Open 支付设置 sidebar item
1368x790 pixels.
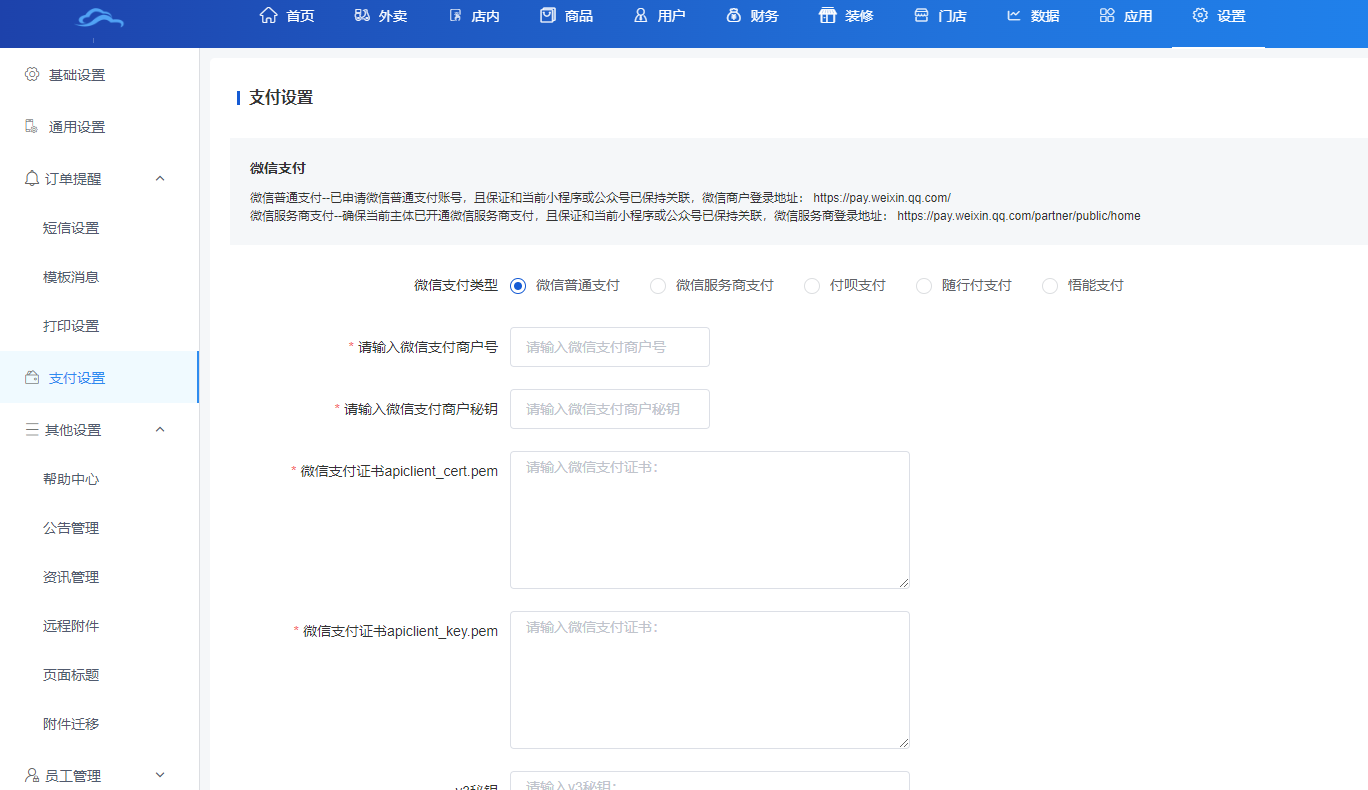click(99, 377)
